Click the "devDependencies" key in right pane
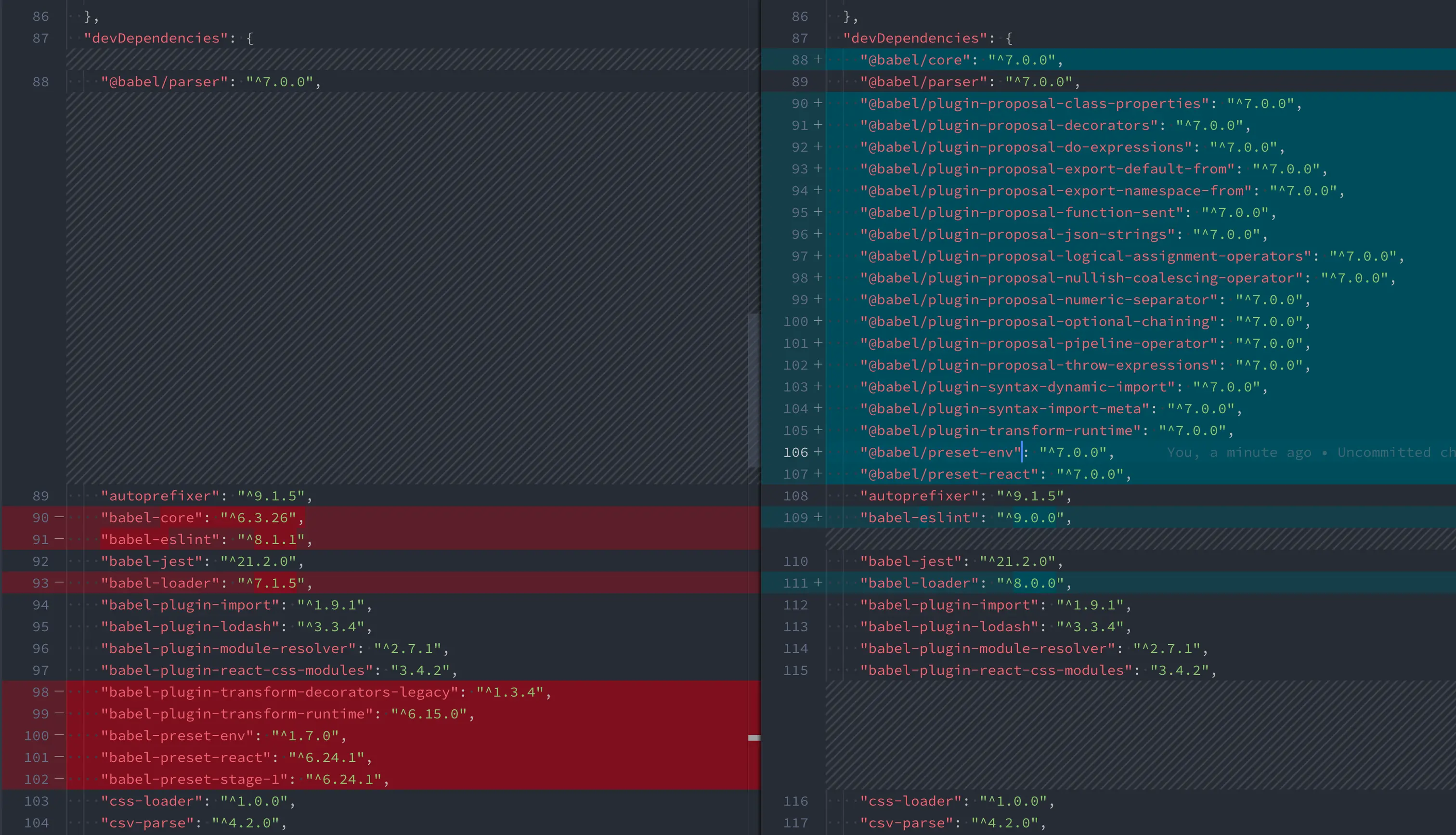 click(x=915, y=38)
